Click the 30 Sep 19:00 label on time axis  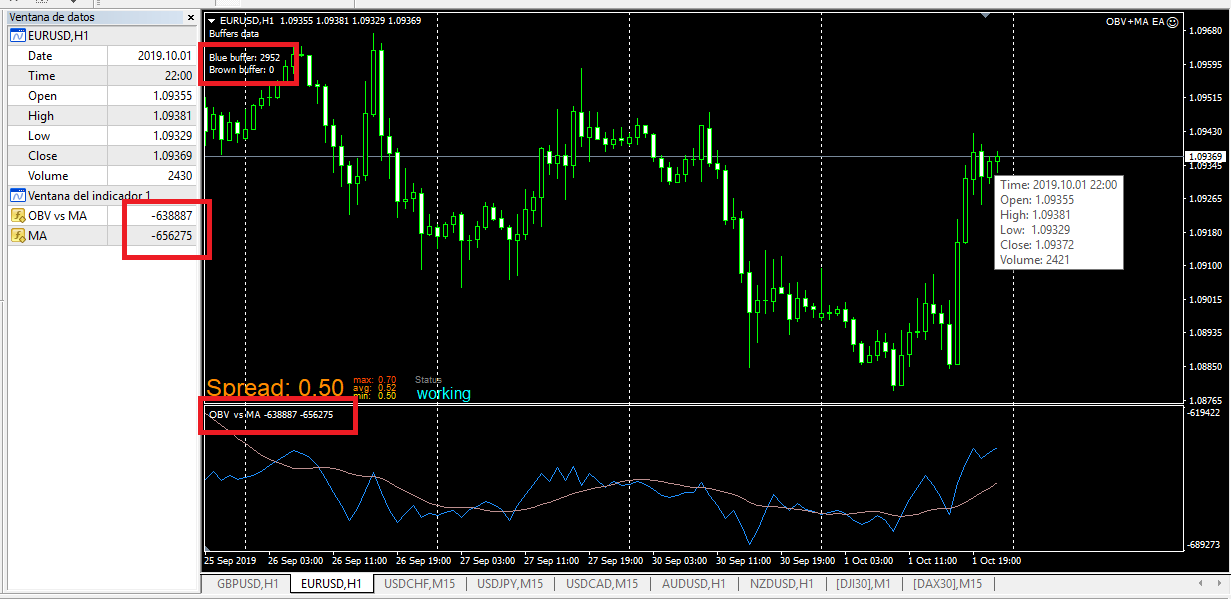[808, 561]
